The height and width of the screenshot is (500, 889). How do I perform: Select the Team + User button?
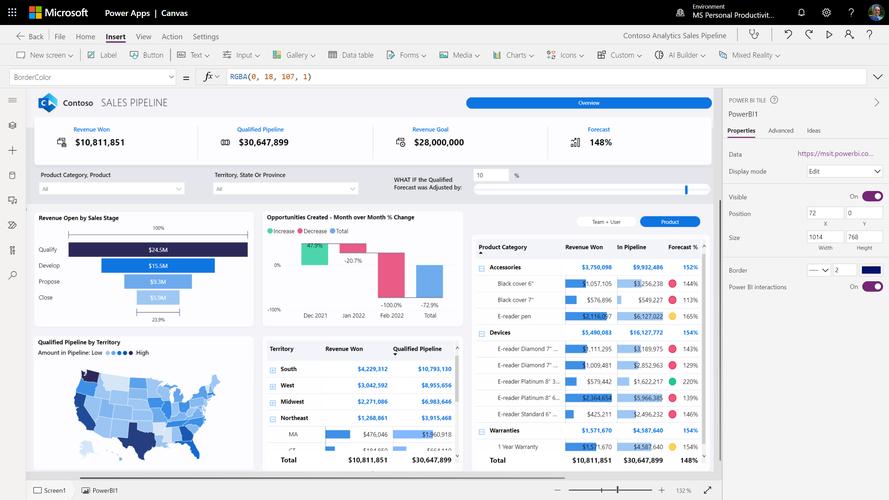[607, 222]
